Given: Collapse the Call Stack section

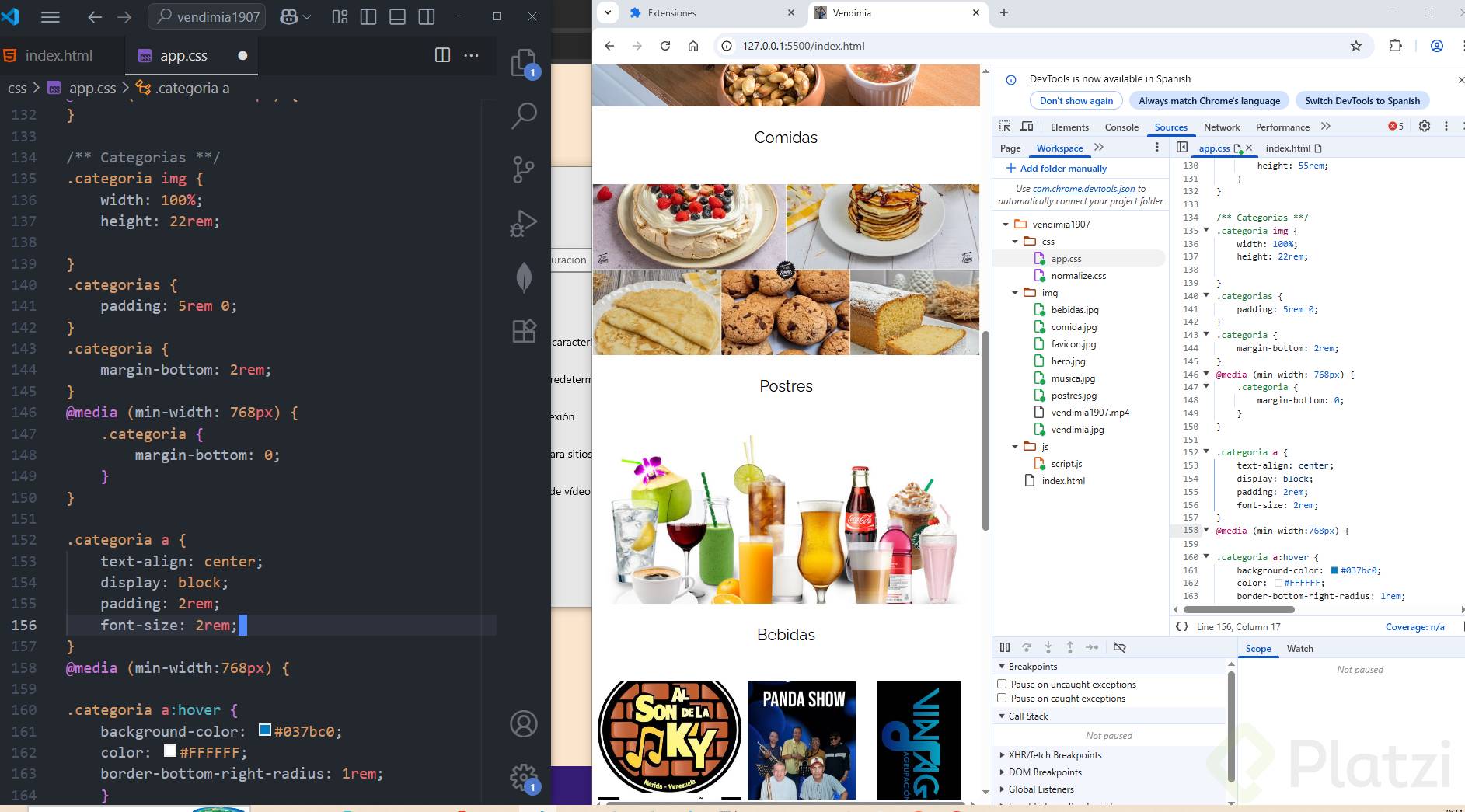Looking at the screenshot, I should pos(1002,716).
